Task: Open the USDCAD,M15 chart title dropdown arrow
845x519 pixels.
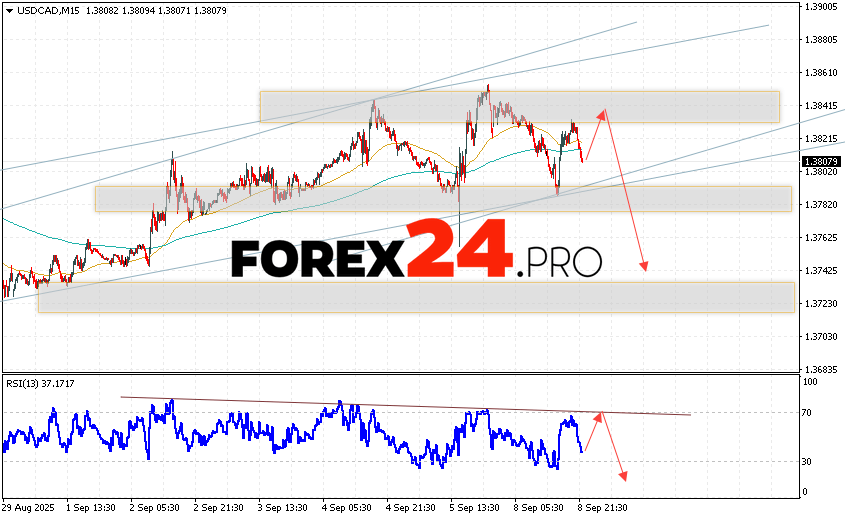Action: (x=10, y=11)
